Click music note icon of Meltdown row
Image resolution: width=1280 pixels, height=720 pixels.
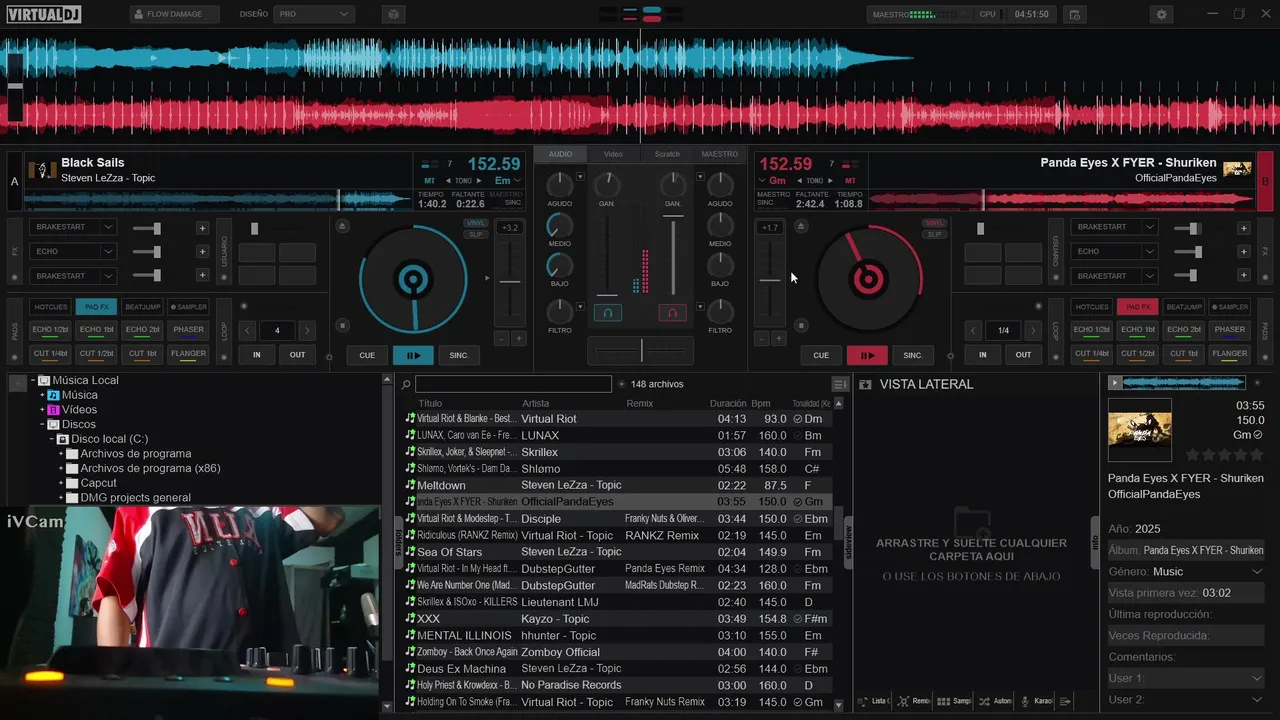point(410,485)
